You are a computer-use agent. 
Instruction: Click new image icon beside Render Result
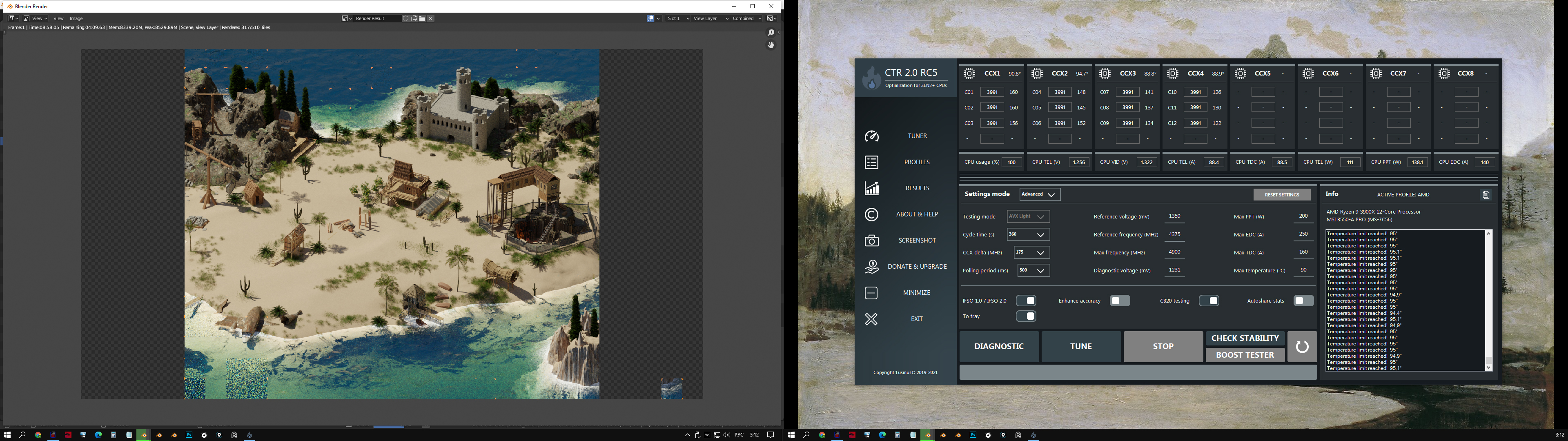(414, 18)
